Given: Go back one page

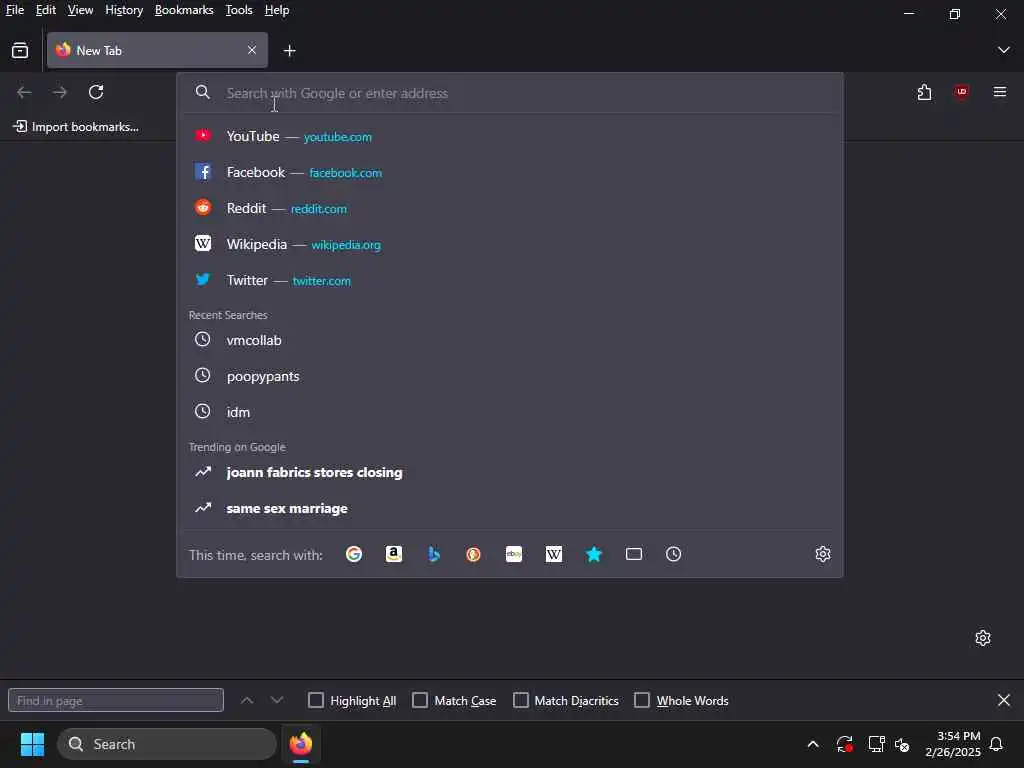Looking at the screenshot, I should pos(24,92).
